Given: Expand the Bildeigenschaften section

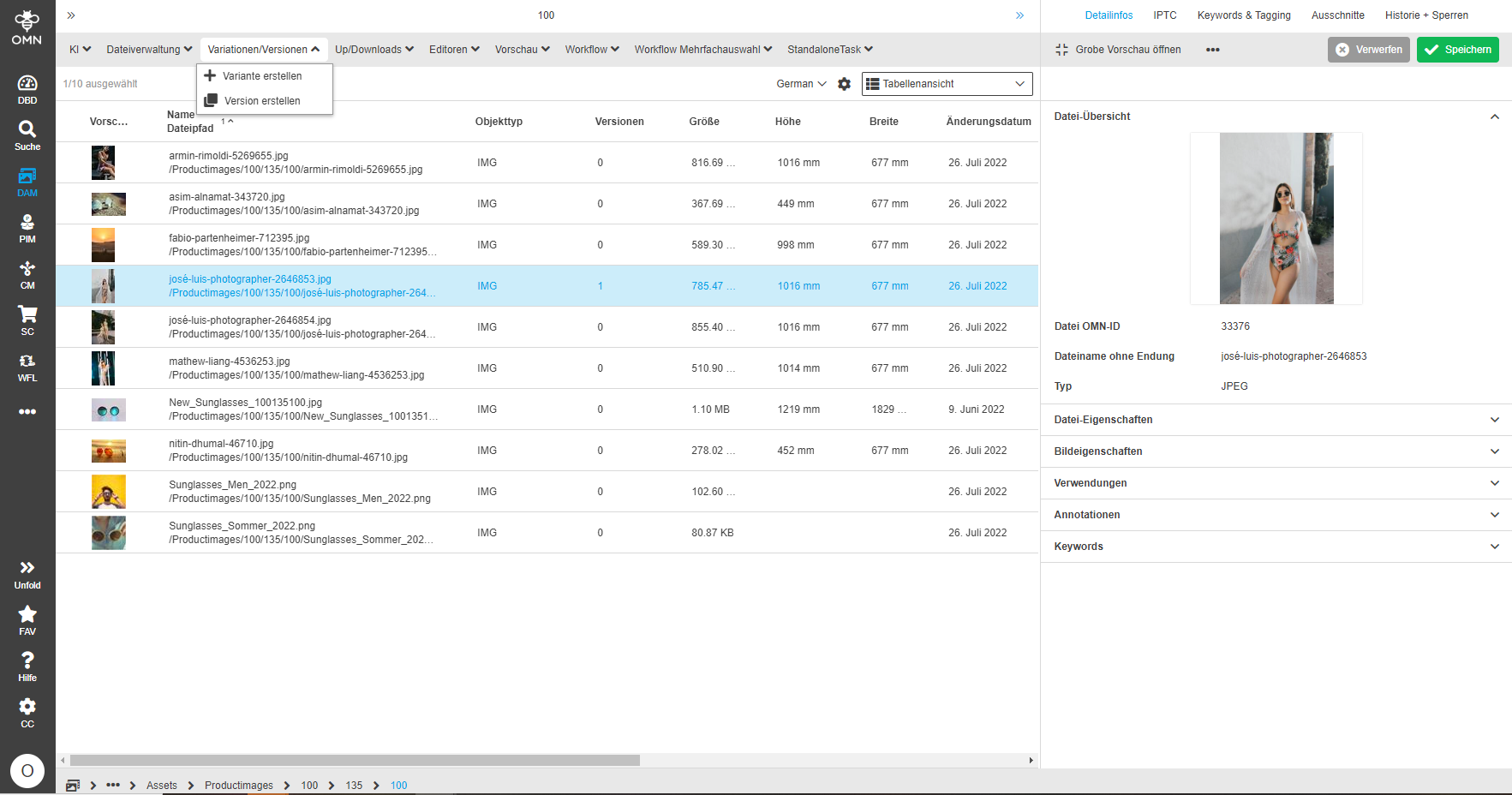Looking at the screenshot, I should pos(1097,451).
